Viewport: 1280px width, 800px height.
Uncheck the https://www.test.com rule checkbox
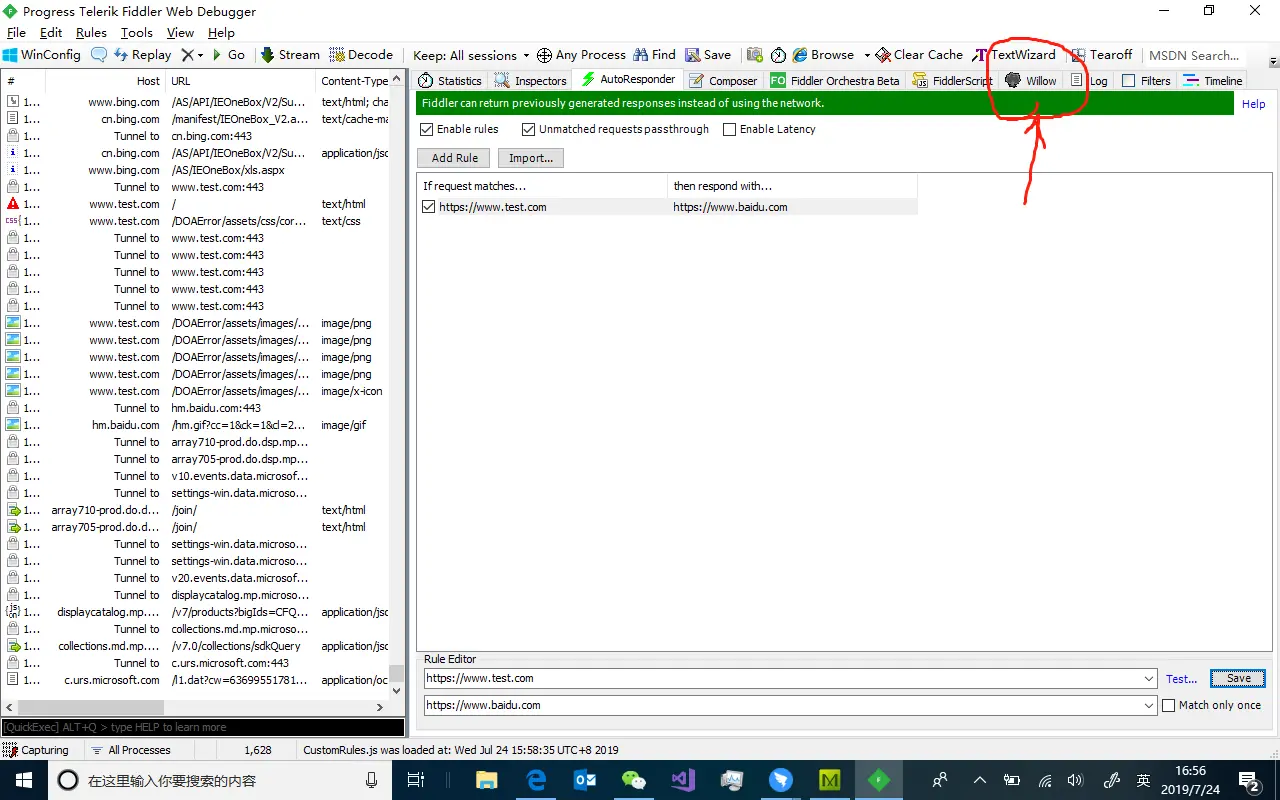429,207
